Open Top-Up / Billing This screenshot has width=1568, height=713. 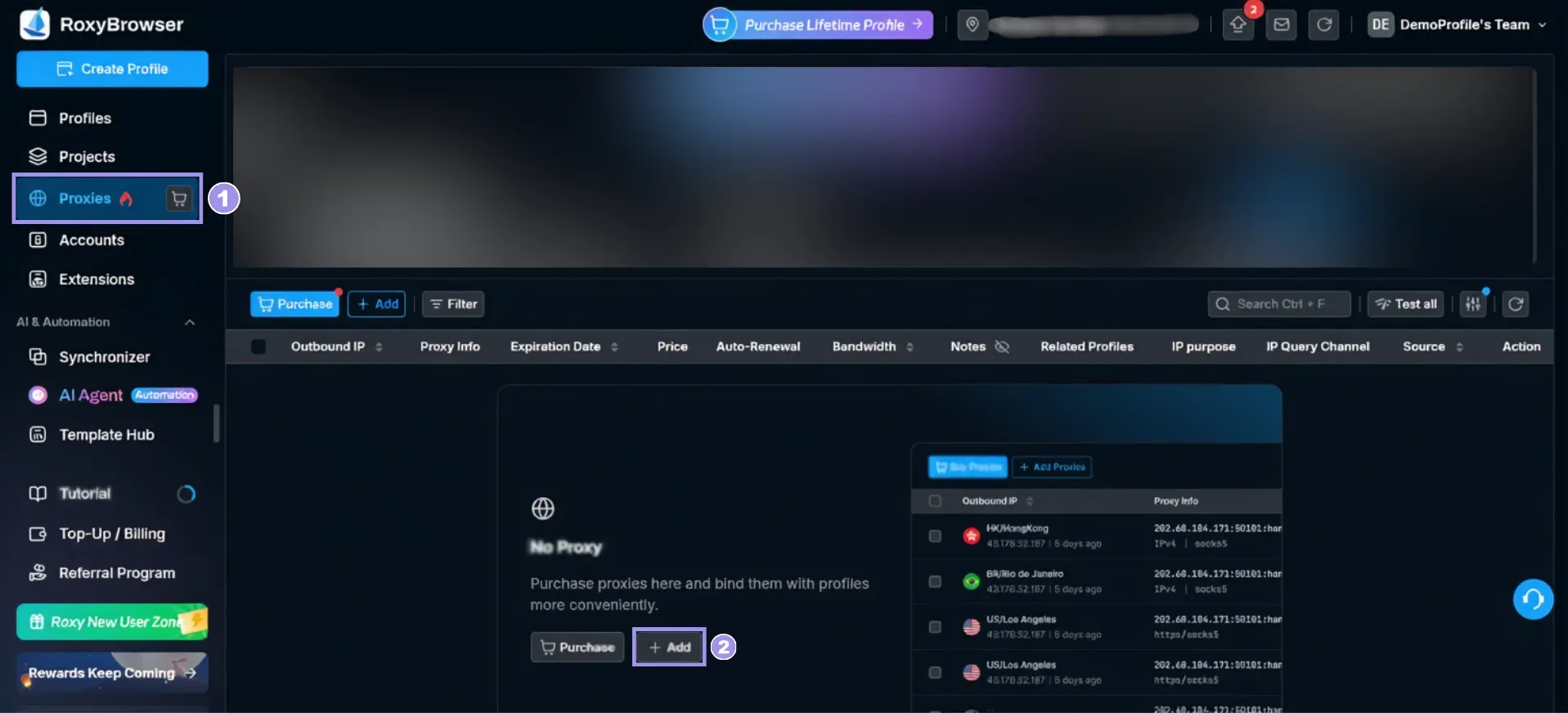coord(110,534)
